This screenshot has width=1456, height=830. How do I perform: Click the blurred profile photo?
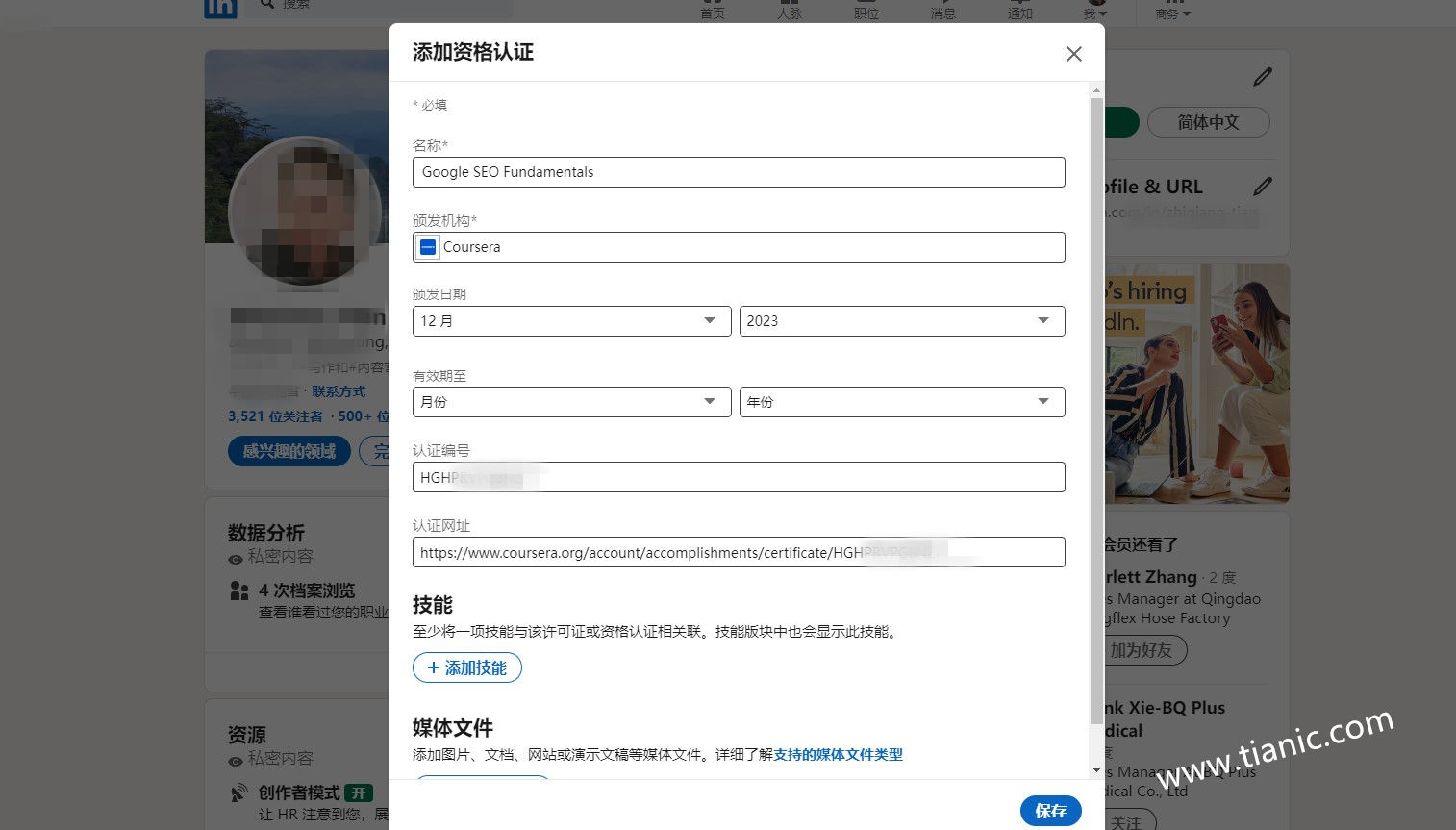point(306,212)
